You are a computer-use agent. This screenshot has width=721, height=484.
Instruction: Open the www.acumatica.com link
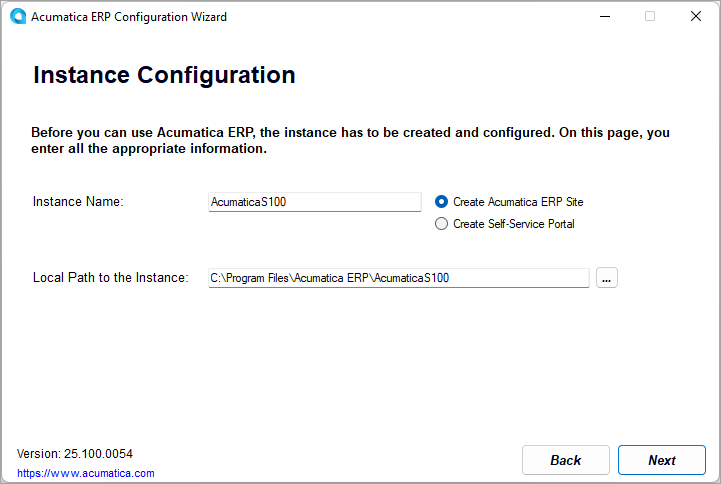[x=86, y=473]
